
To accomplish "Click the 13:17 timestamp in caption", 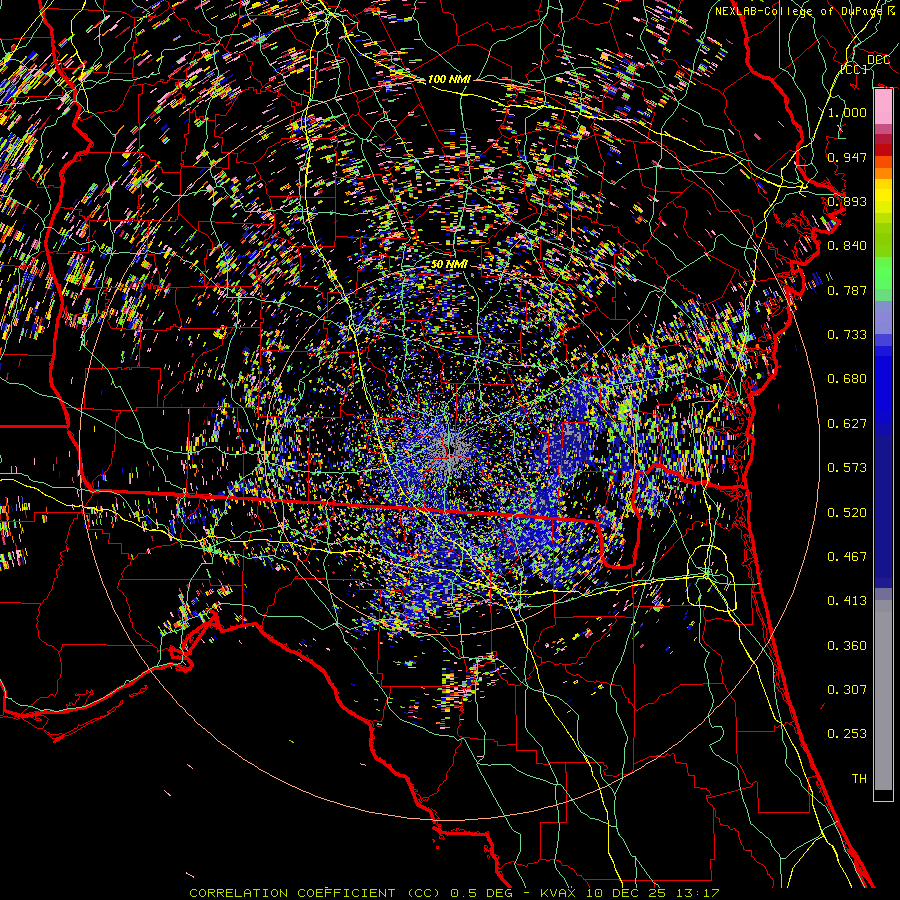I will point(696,893).
